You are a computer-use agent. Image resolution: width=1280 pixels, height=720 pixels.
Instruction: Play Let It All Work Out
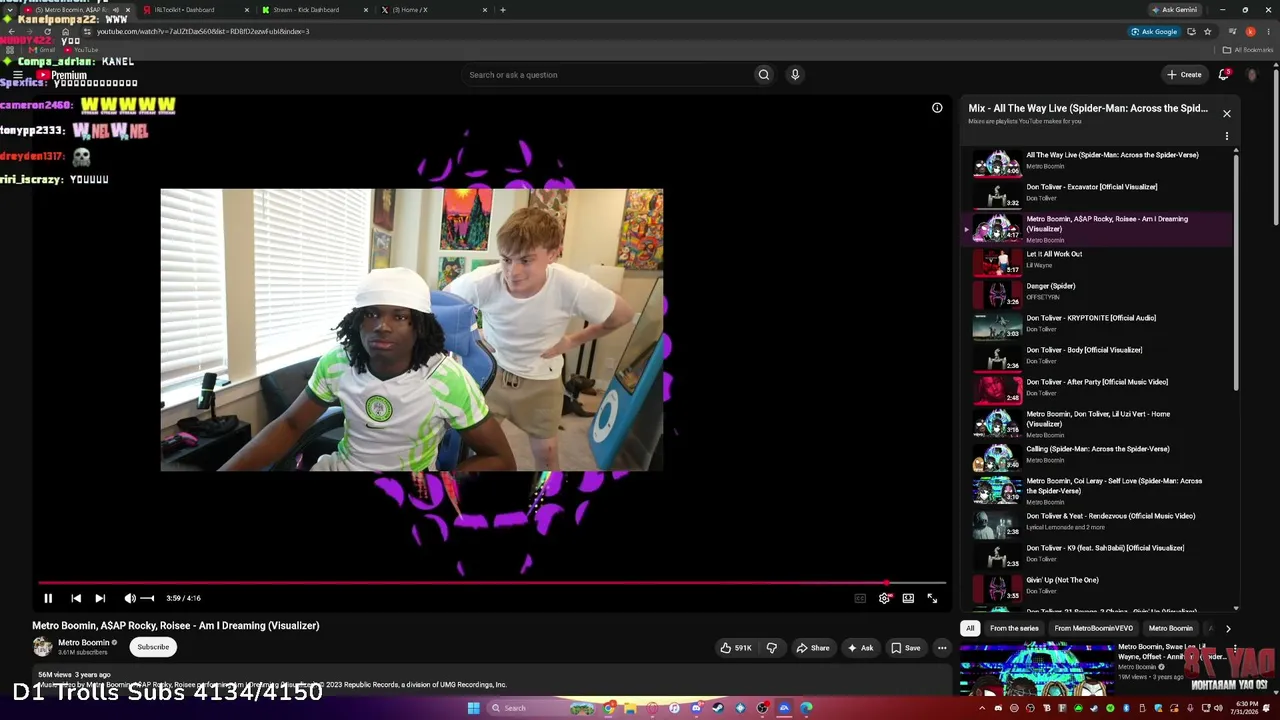pyautogui.click(x=1098, y=260)
